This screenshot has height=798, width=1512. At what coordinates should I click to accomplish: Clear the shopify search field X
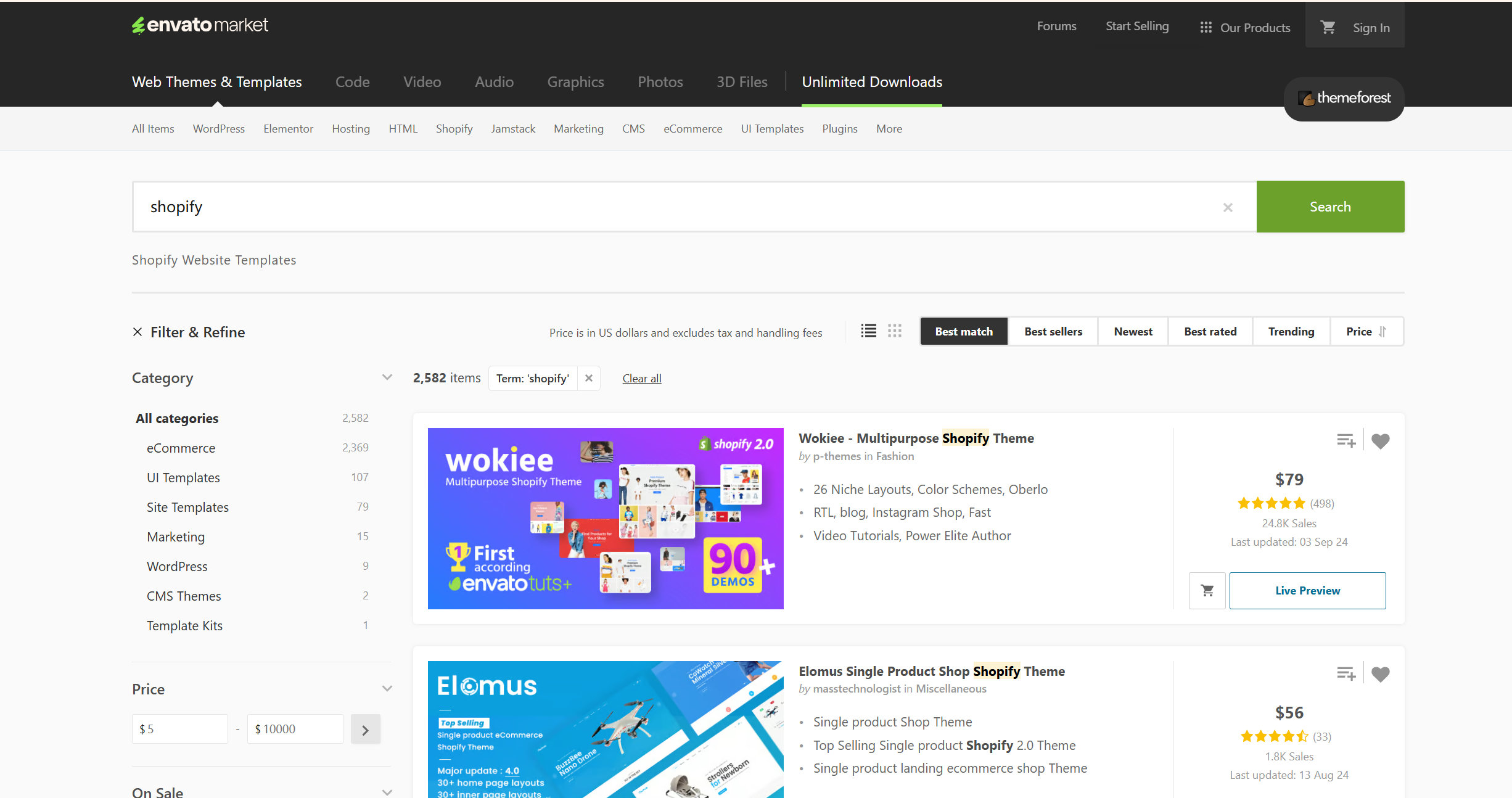click(x=1228, y=207)
